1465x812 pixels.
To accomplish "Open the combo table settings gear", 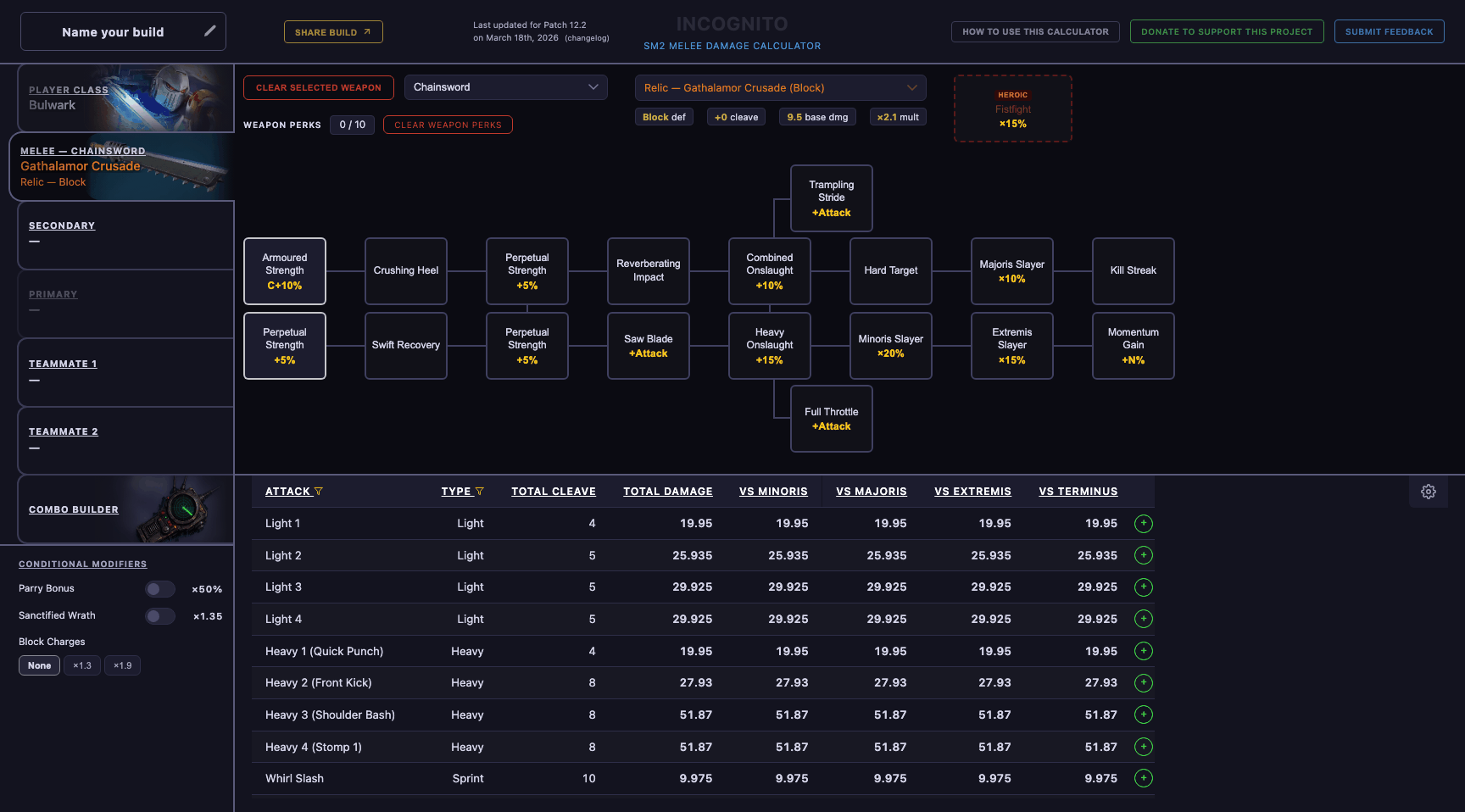I will point(1429,492).
